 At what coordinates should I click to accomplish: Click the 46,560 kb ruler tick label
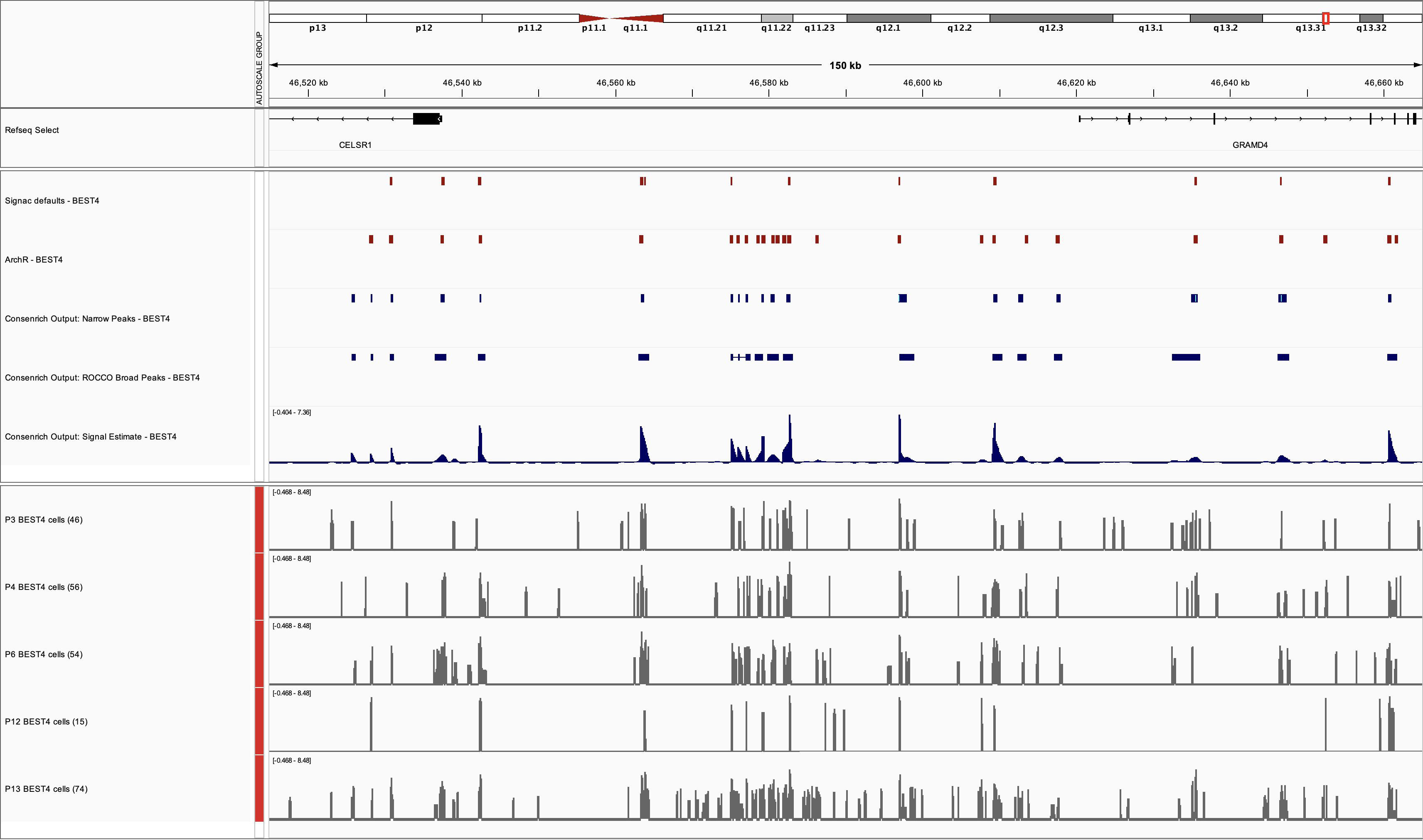[x=615, y=83]
